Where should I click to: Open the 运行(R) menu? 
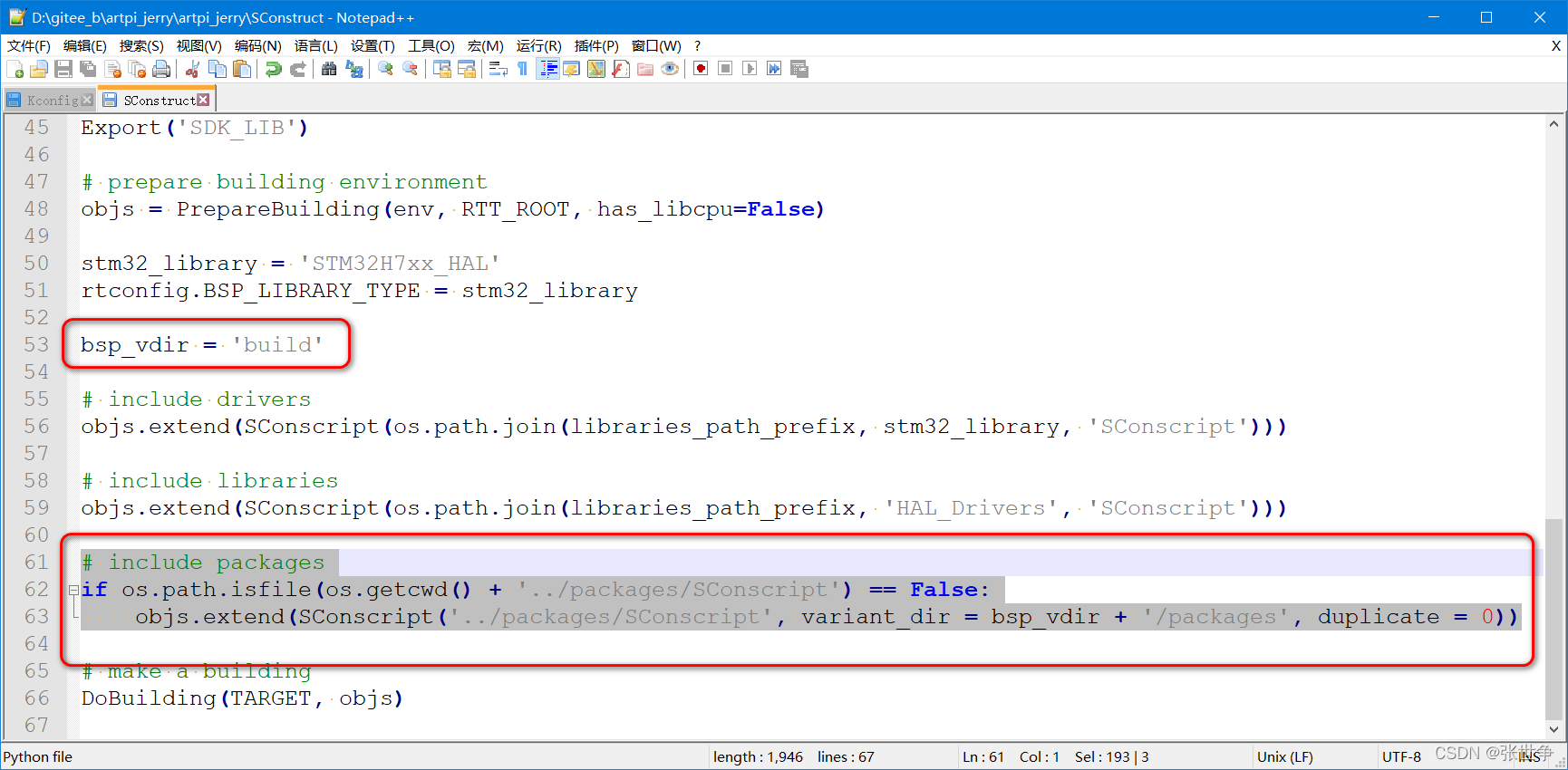(538, 45)
